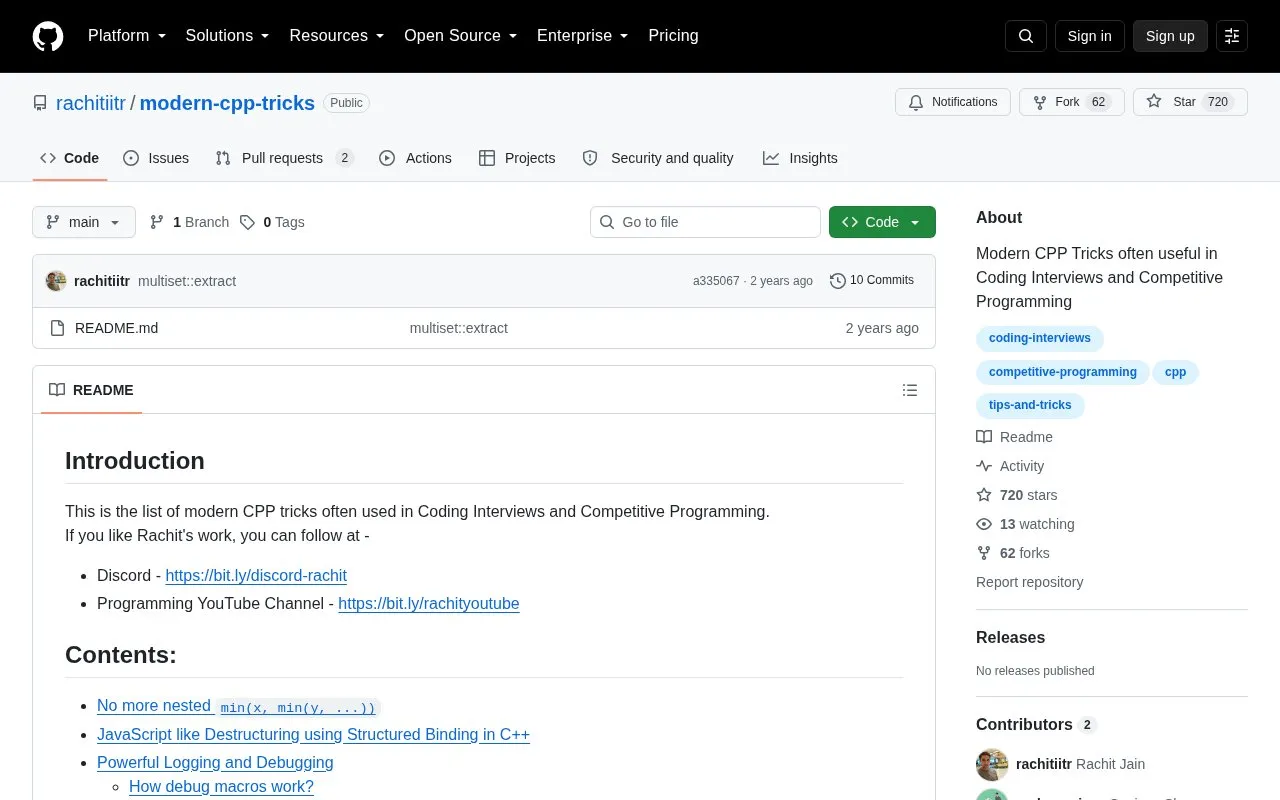Fork the repository with Fork button
This screenshot has width=1280, height=800.
coord(1072,102)
